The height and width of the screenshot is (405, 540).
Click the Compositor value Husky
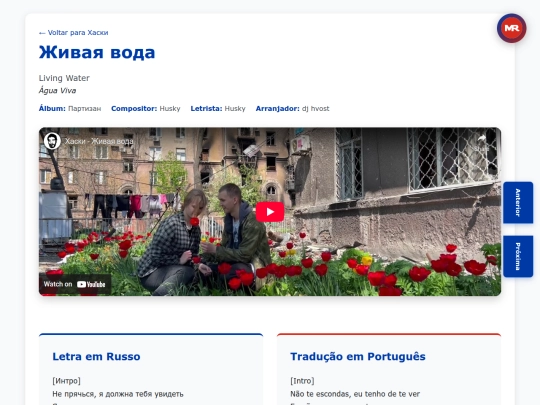pyautogui.click(x=170, y=108)
